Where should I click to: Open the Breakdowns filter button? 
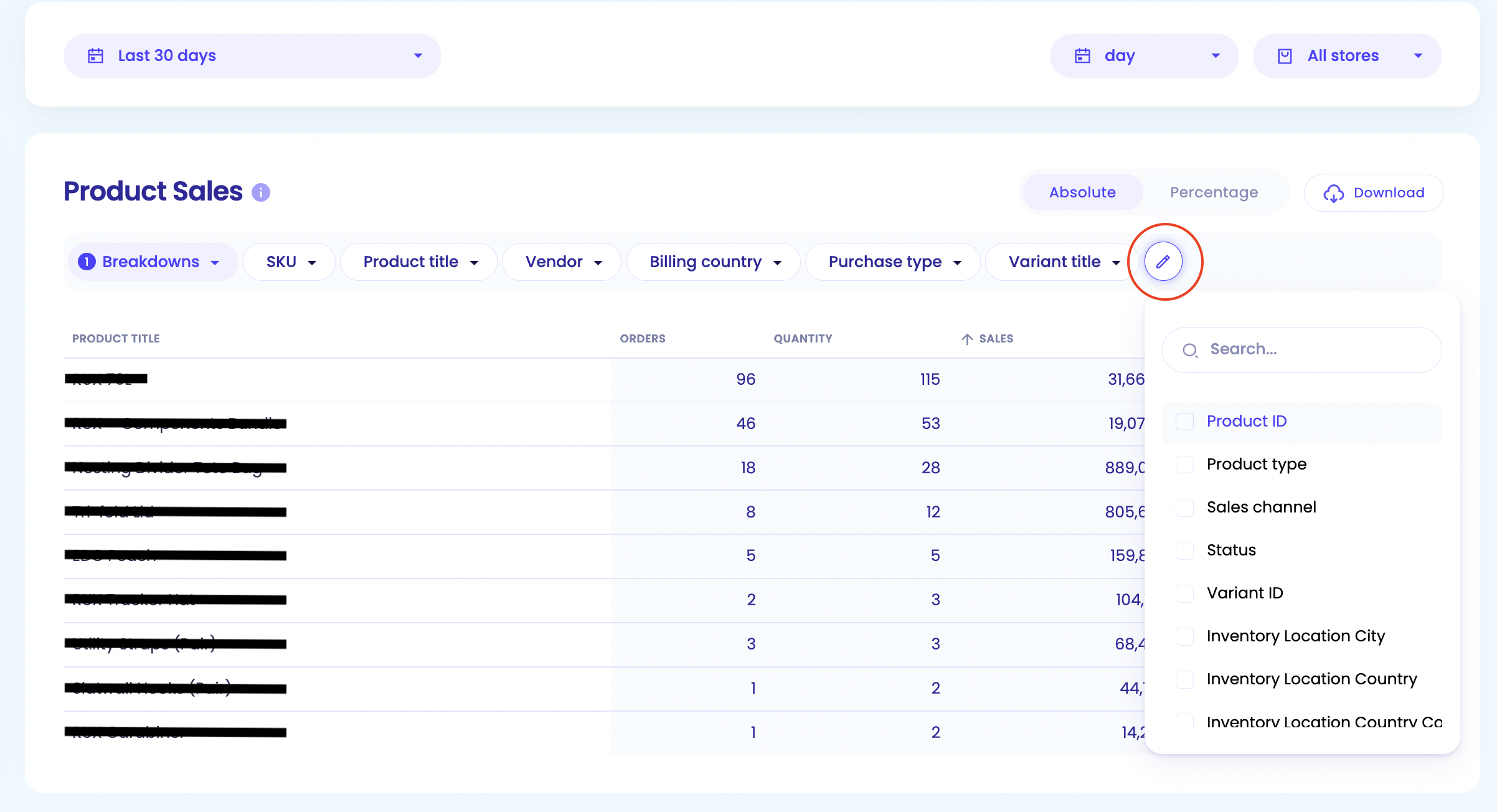tap(152, 262)
